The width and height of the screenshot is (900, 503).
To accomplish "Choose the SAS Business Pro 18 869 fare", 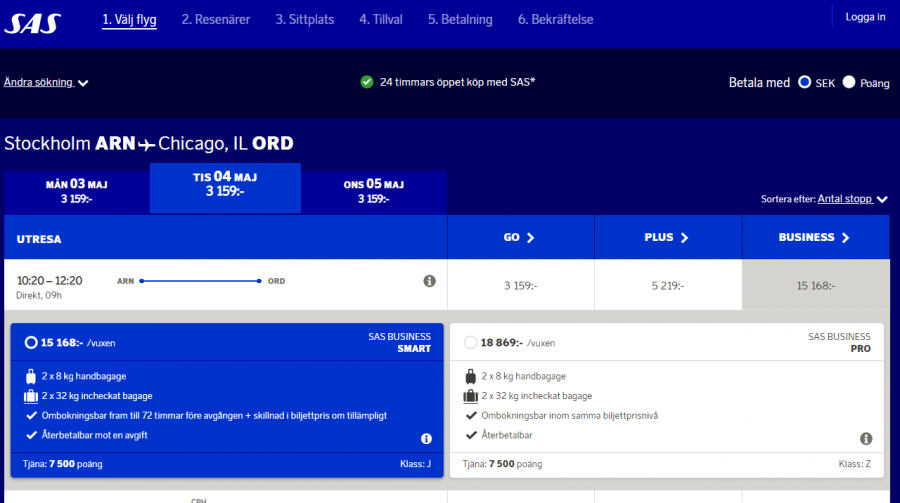I will (471, 343).
